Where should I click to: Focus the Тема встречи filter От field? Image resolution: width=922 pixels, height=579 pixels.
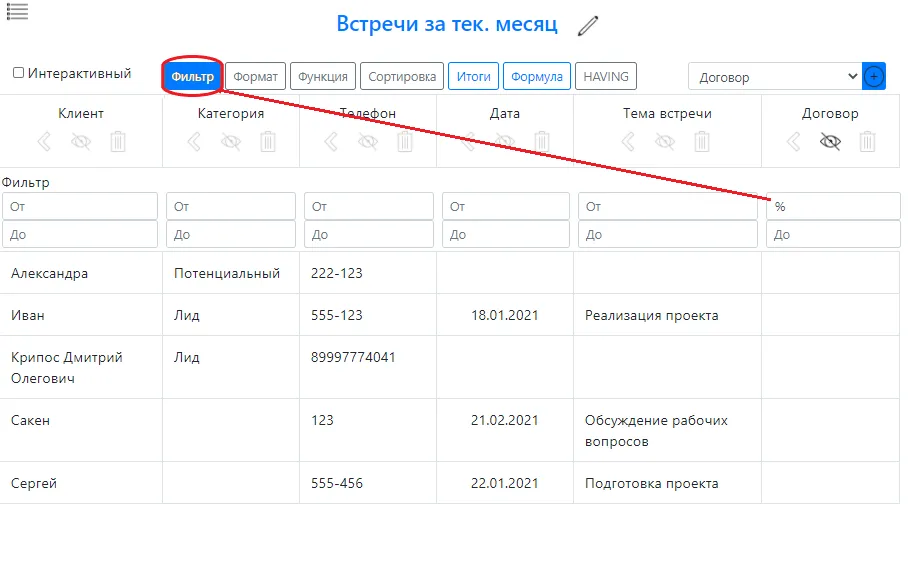[668, 206]
